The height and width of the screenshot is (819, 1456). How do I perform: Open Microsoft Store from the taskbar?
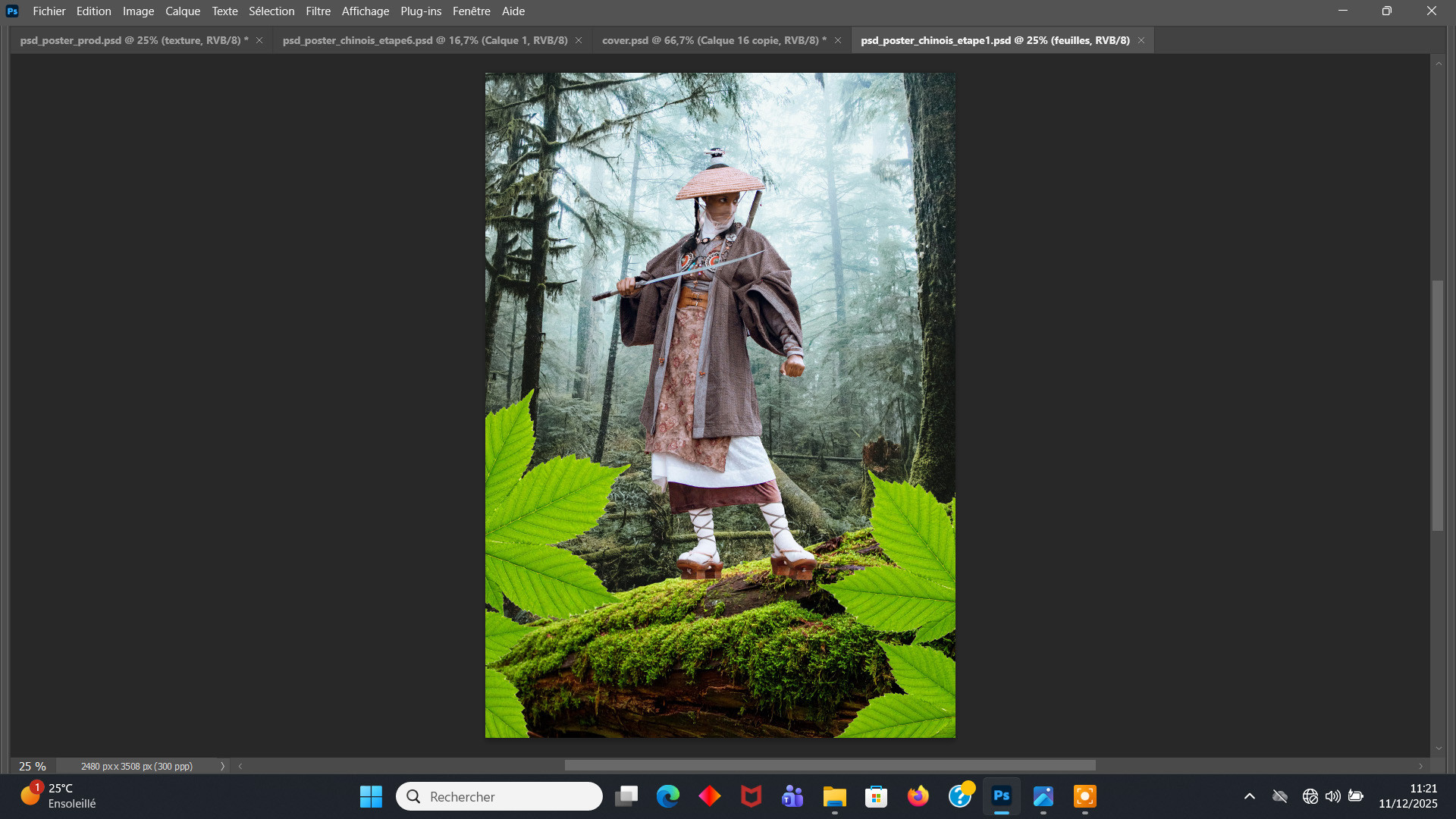(x=876, y=796)
